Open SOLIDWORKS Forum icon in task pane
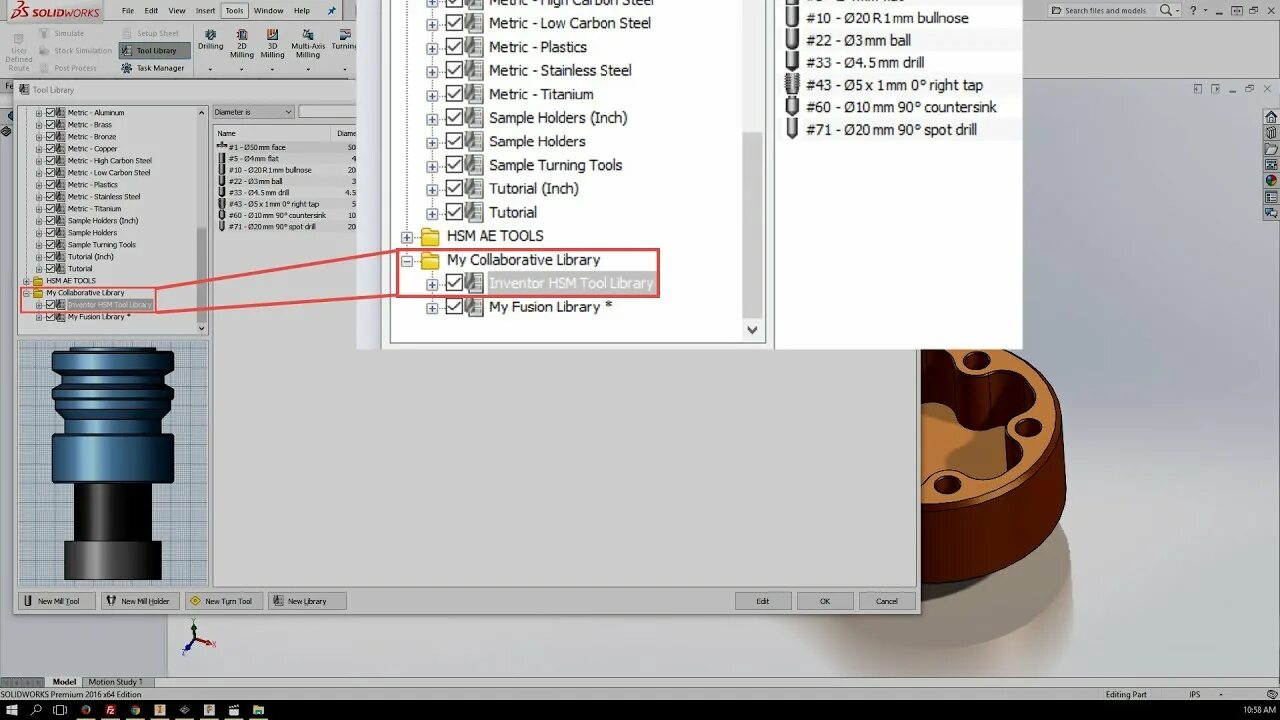This screenshot has width=1280, height=720. coord(1271,213)
